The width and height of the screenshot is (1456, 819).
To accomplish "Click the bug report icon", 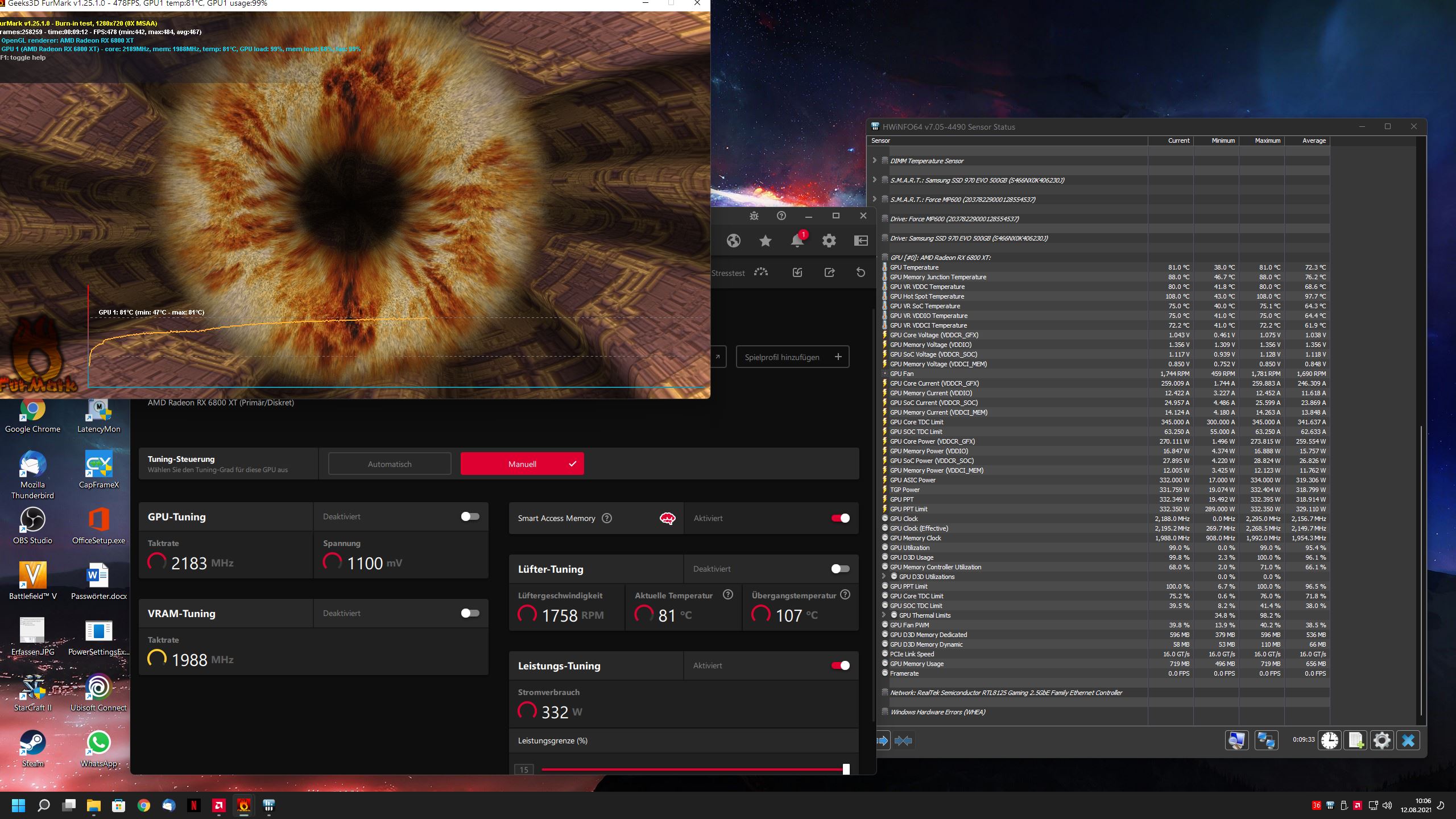I will coord(754,216).
